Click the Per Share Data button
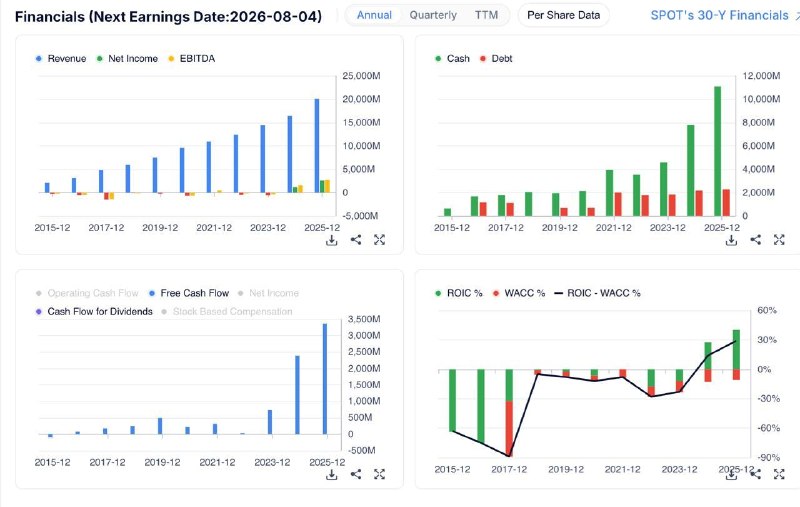 click(x=563, y=15)
